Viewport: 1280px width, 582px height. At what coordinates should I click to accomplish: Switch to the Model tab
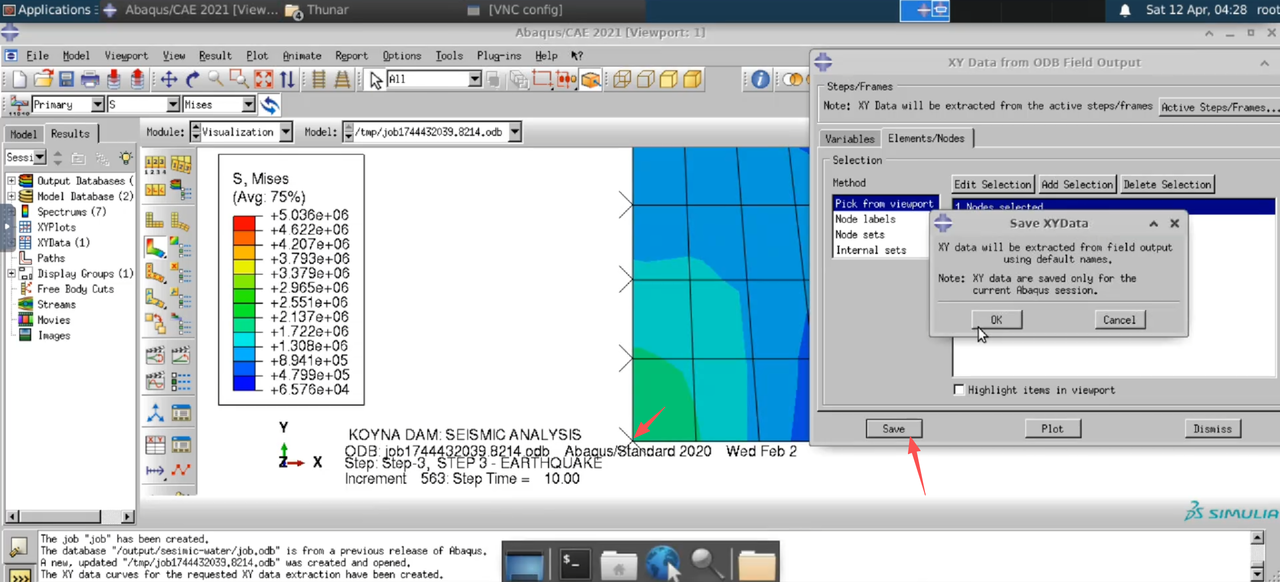pos(23,134)
